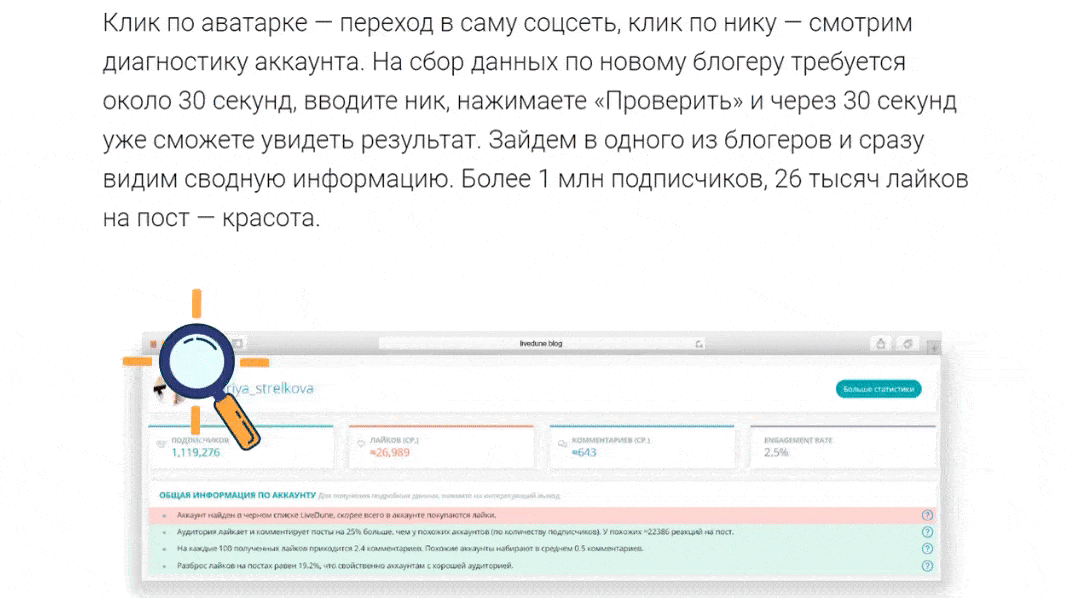Open help for the 19.2% likes spread row
The image size is (1066, 598).
[927, 566]
